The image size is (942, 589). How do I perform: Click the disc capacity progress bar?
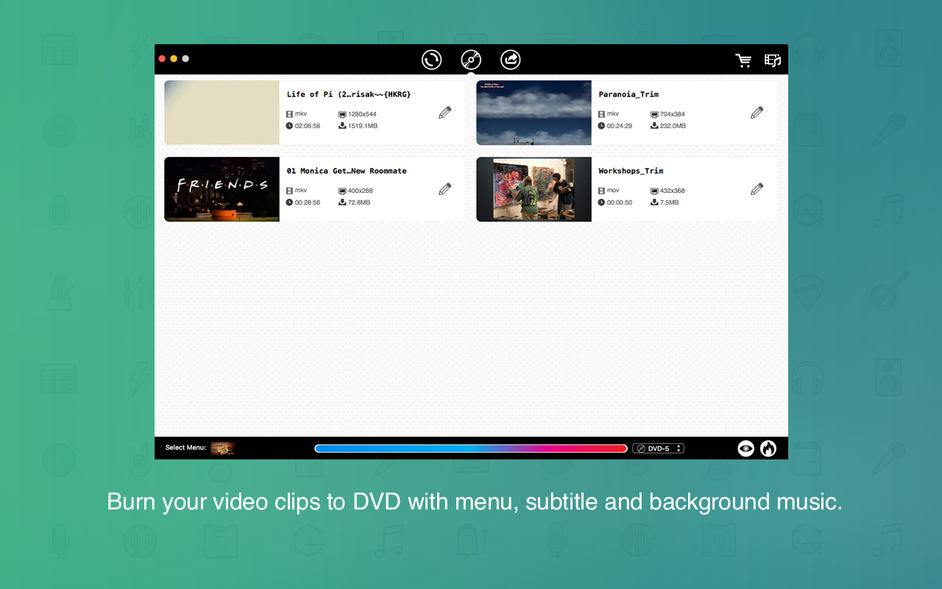pos(471,448)
